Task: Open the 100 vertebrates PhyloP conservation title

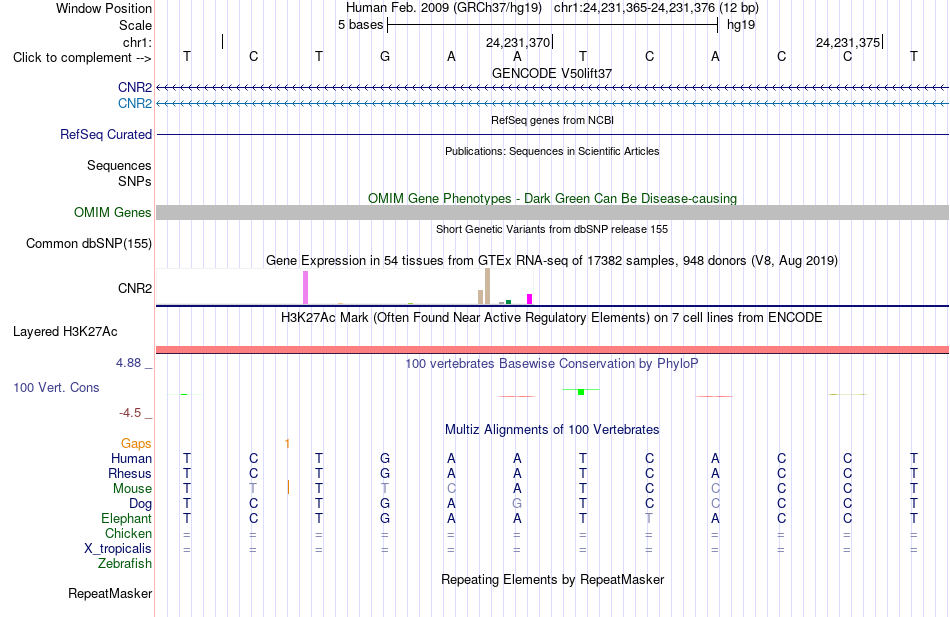Action: [x=552, y=364]
